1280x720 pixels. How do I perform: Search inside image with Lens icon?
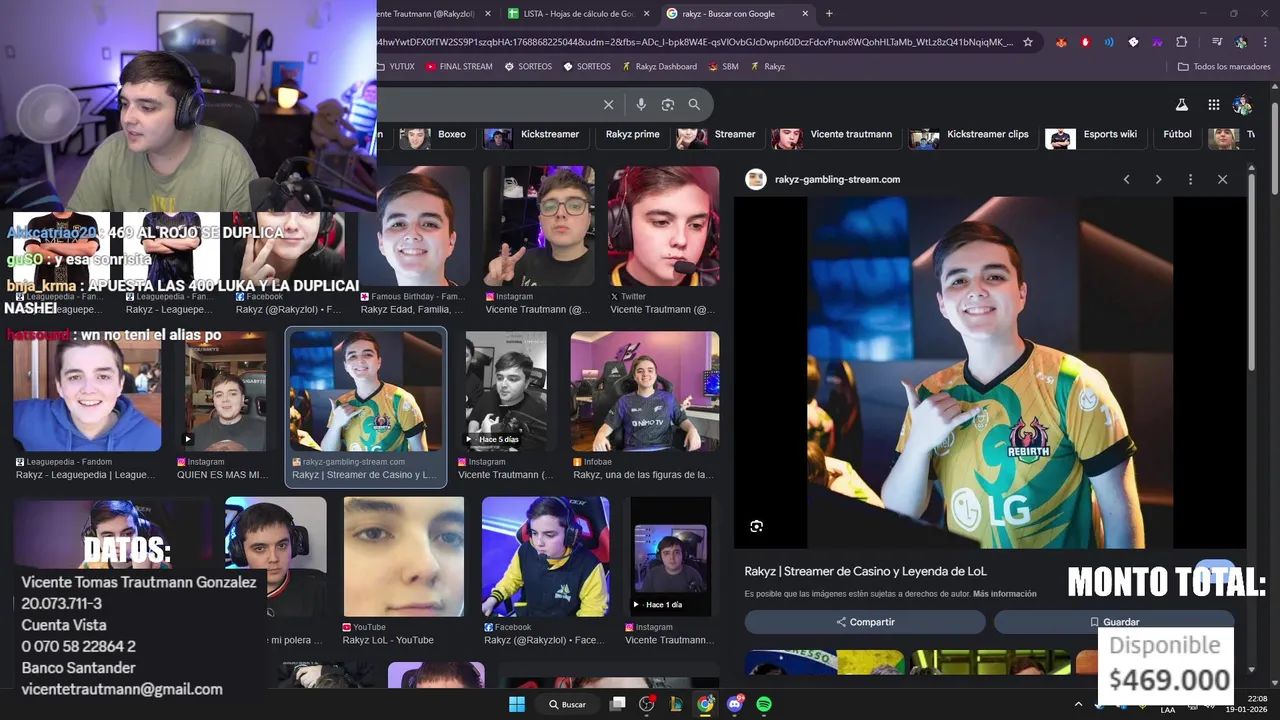[x=756, y=526]
